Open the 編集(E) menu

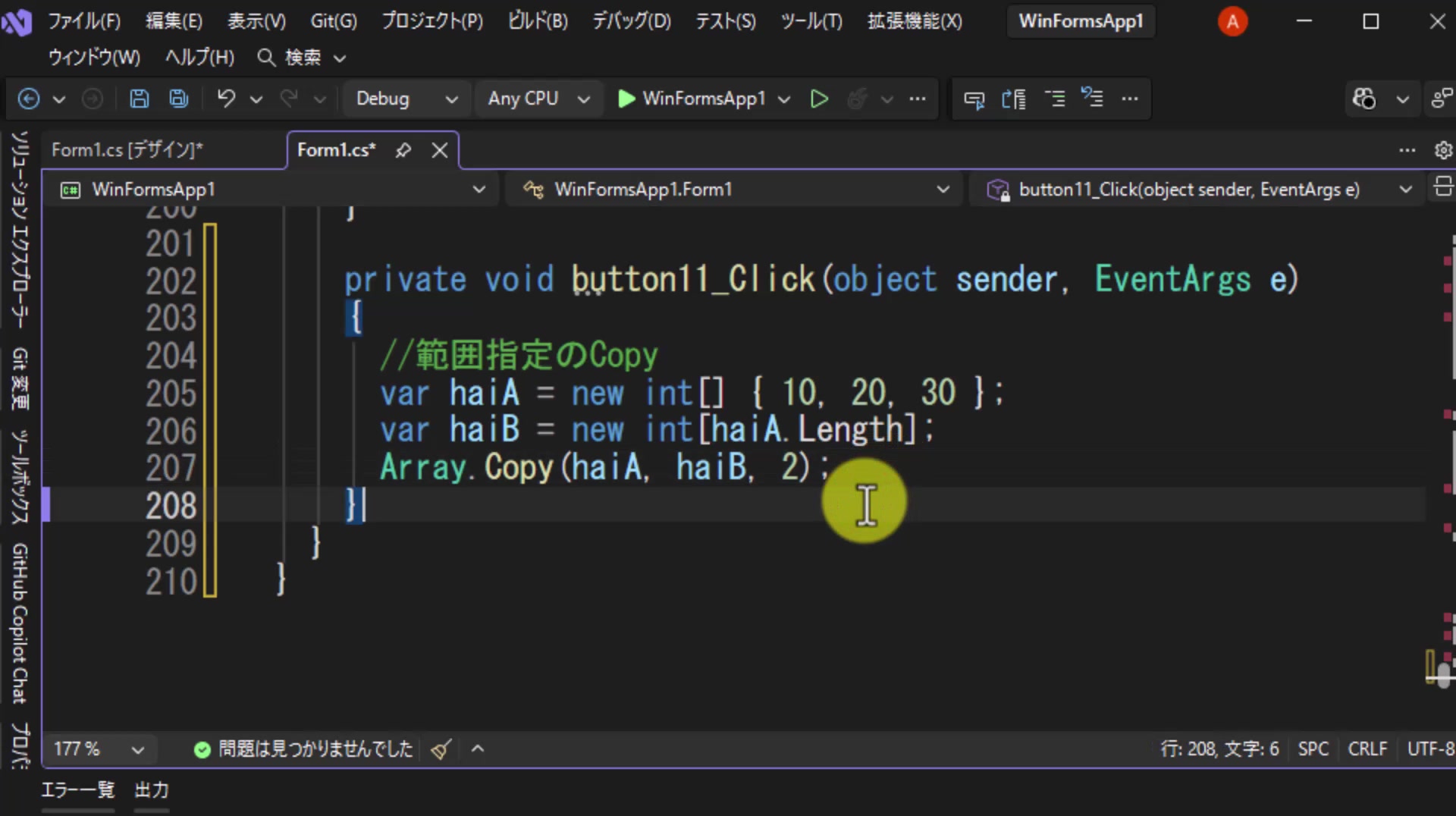[174, 21]
